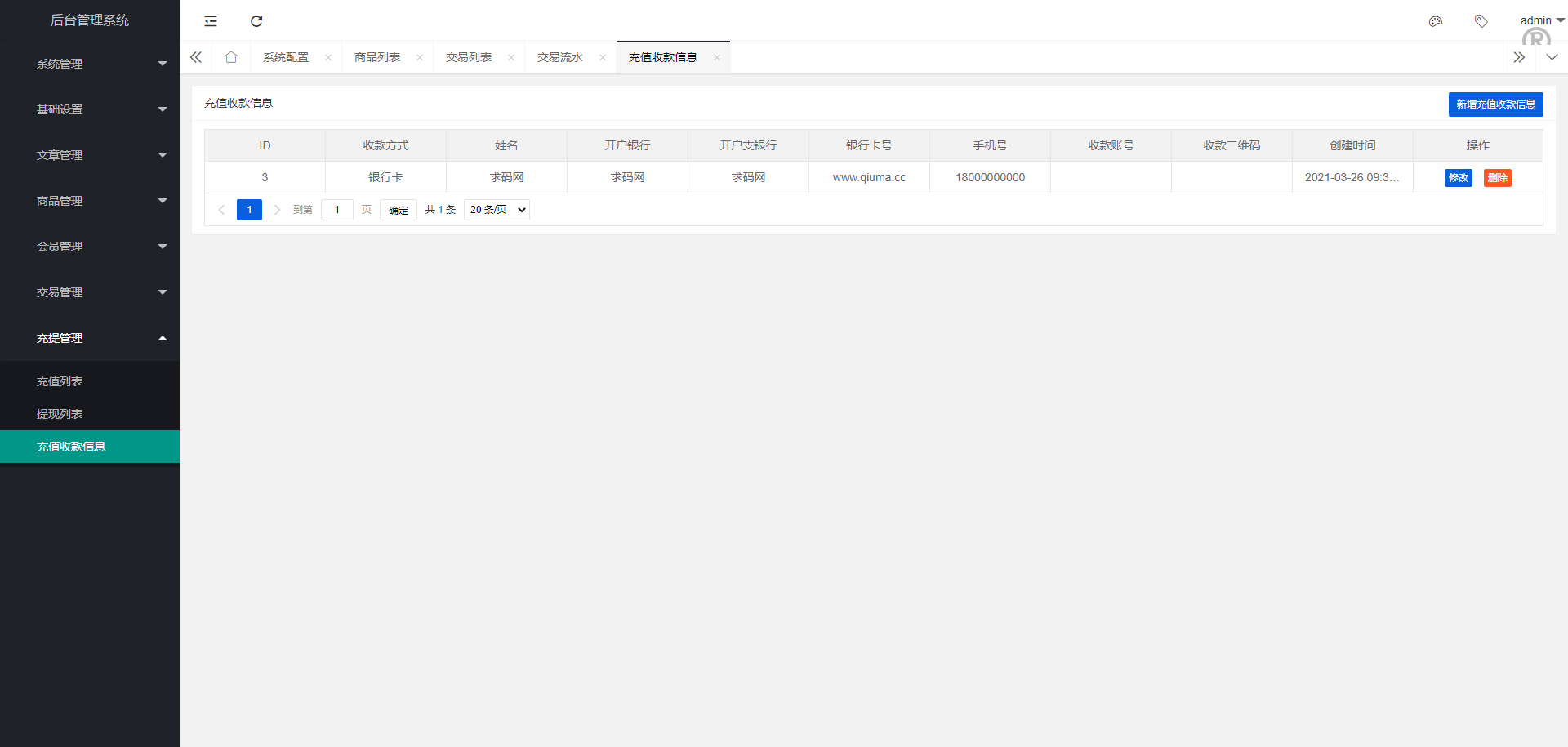Screen dimensions: 1568x747
Task: Close the 商品列表 tab
Action: [420, 57]
